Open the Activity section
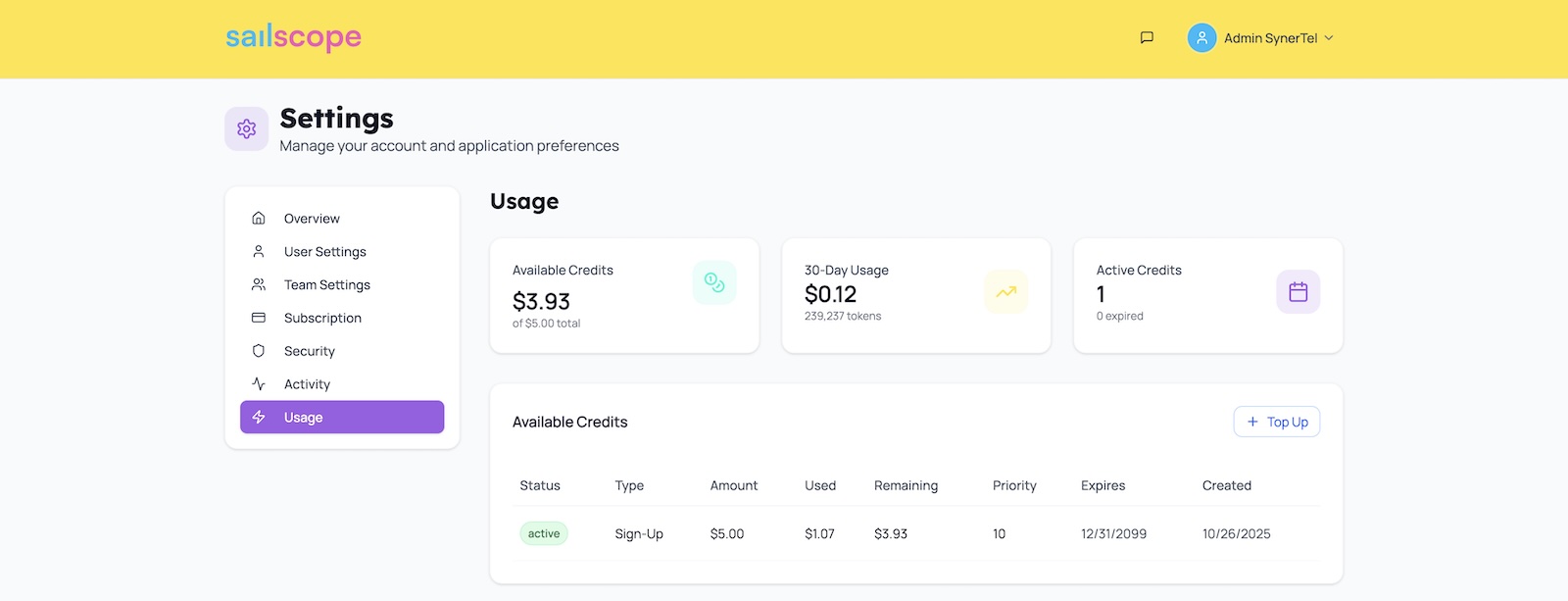Screen dimensions: 1568x601 [307, 384]
